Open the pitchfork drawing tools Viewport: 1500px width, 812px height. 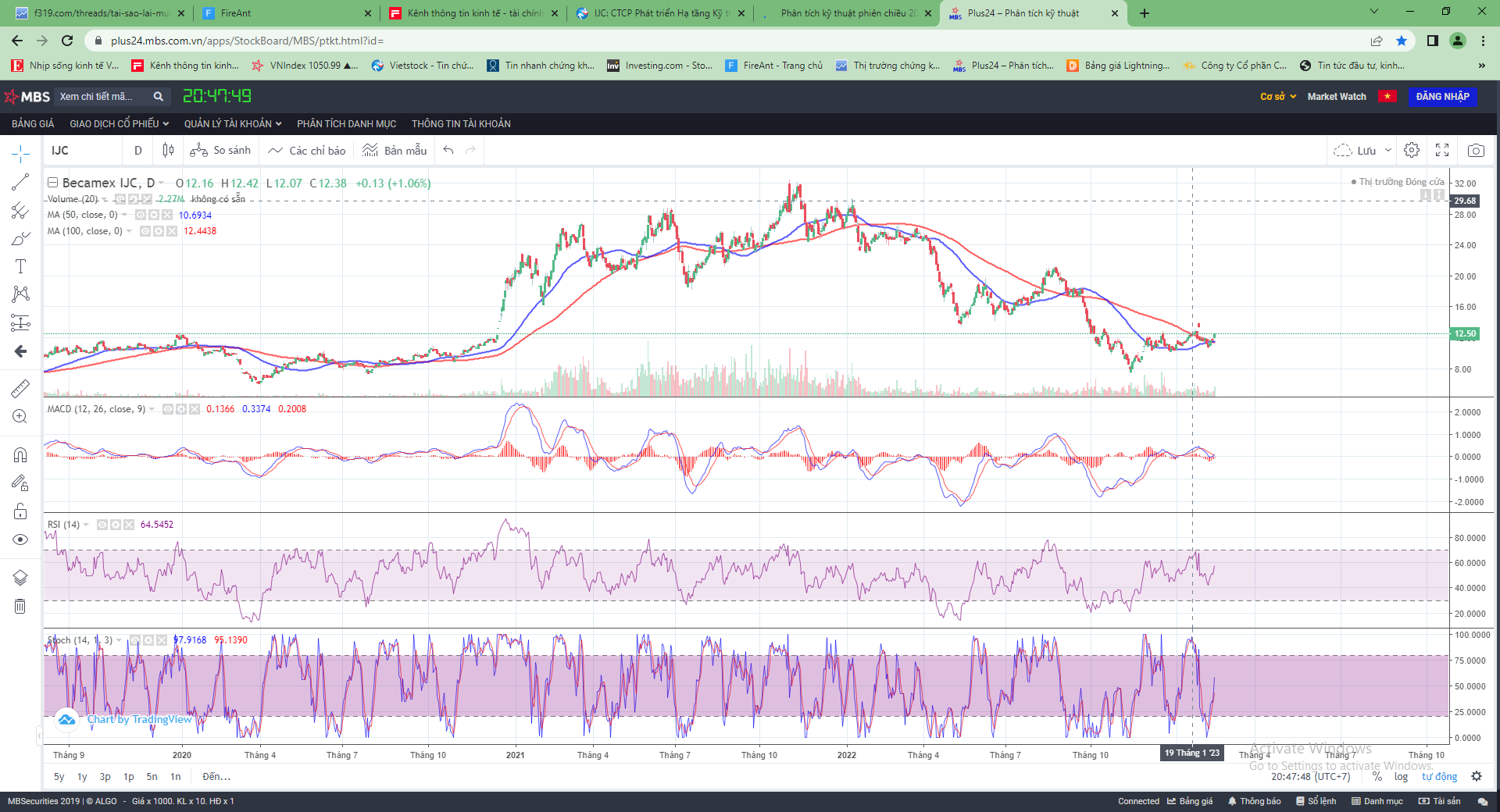click(20, 210)
